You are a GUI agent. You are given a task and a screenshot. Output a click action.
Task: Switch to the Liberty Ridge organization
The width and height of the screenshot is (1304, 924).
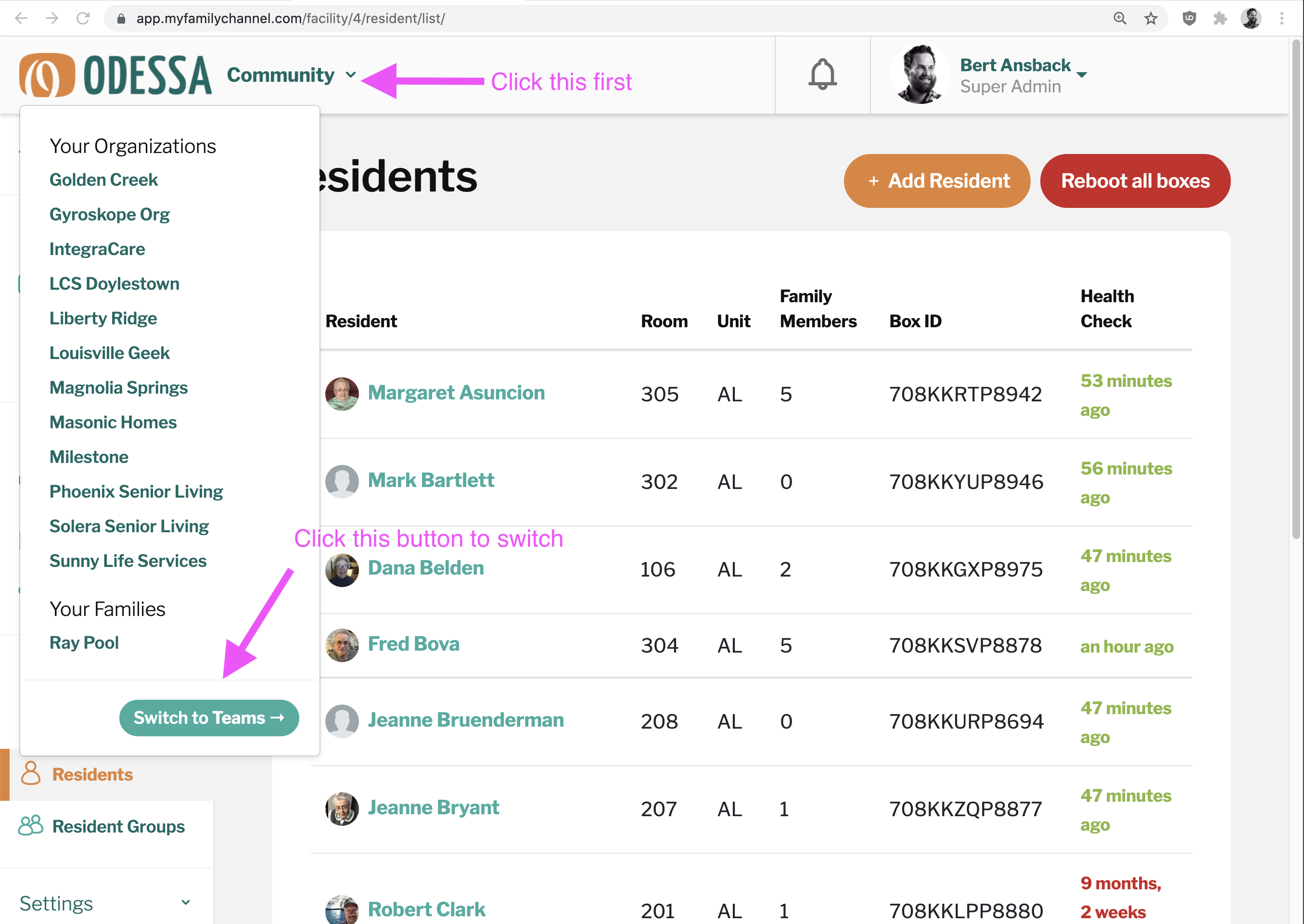(103, 319)
